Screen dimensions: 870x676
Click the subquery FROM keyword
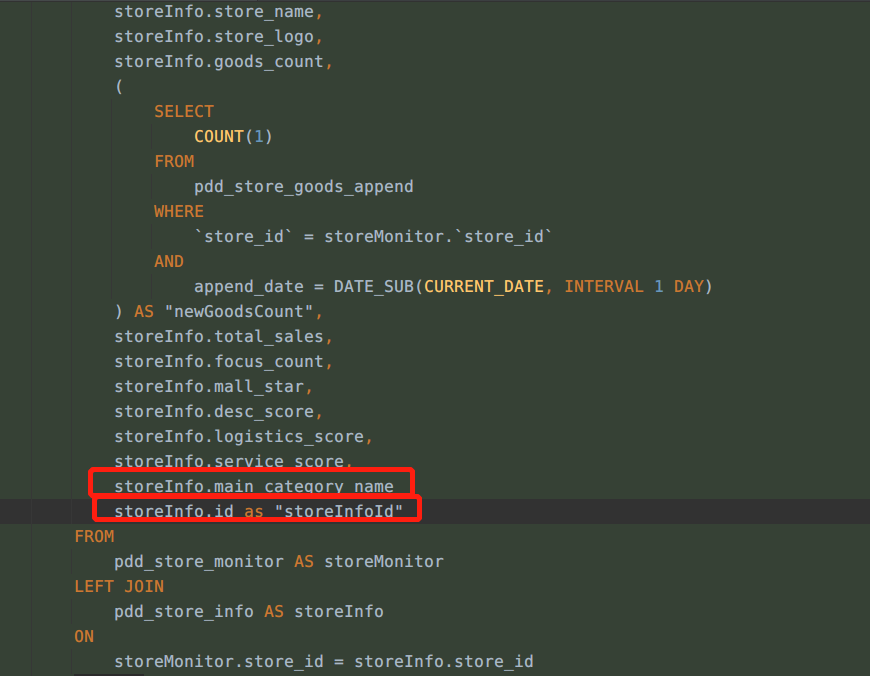[x=174, y=162]
